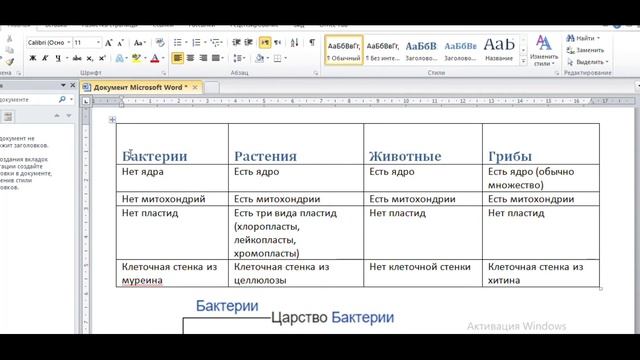The width and height of the screenshot is (640, 360).
Task: Apply the paragraph shading fill color
Action: point(259,58)
